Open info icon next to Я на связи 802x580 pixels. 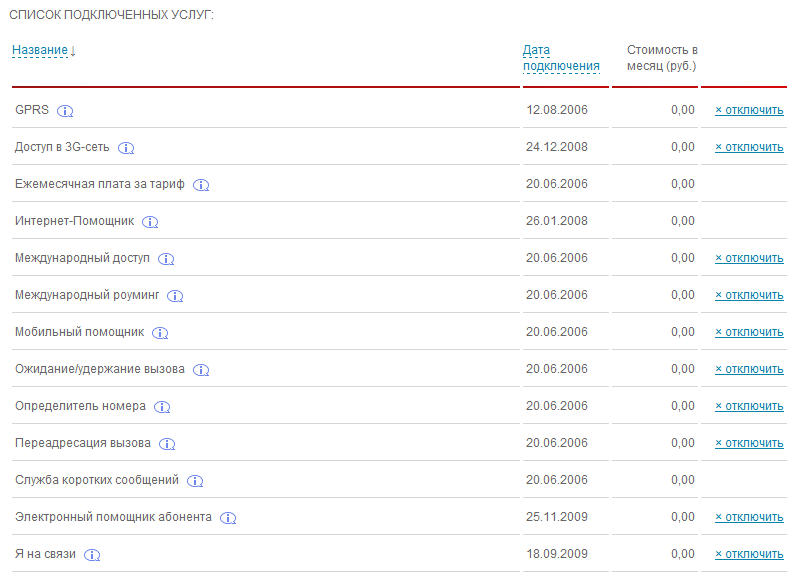pos(92,555)
